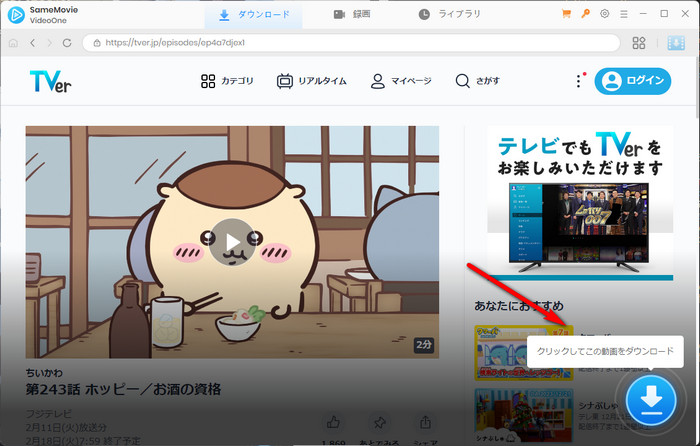Image resolution: width=700 pixels, height=446 pixels.
Task: Open the hamburger menu icon
Action: (x=624, y=14)
